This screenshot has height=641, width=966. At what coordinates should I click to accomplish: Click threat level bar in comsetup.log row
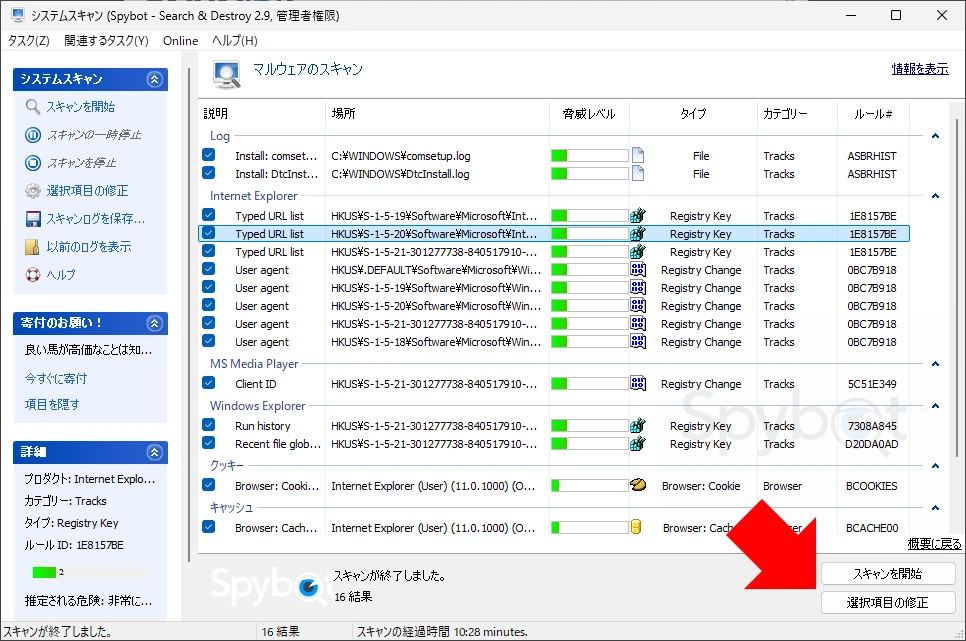(x=590, y=155)
